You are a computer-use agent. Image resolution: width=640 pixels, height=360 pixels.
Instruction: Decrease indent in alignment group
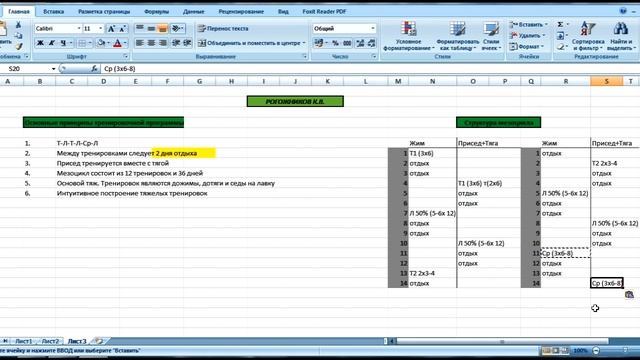pyautogui.click(x=176, y=43)
